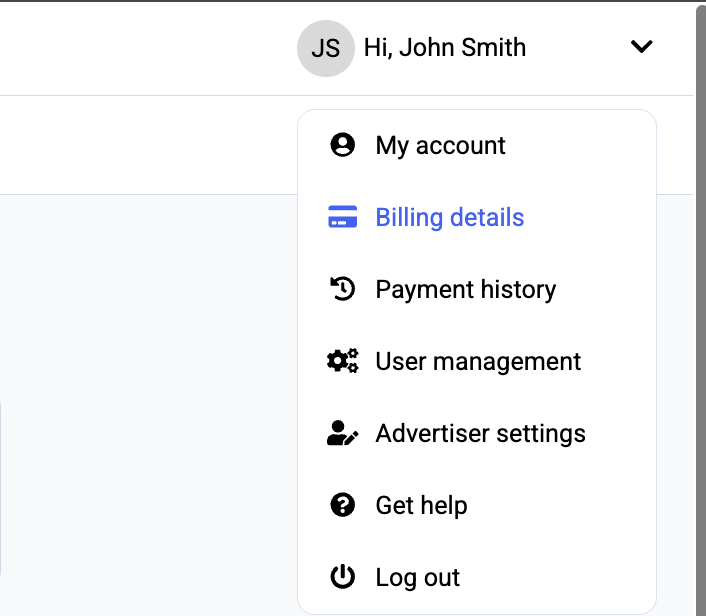This screenshot has height=616, width=706.
Task: Click the User management gears icon
Action: click(343, 361)
